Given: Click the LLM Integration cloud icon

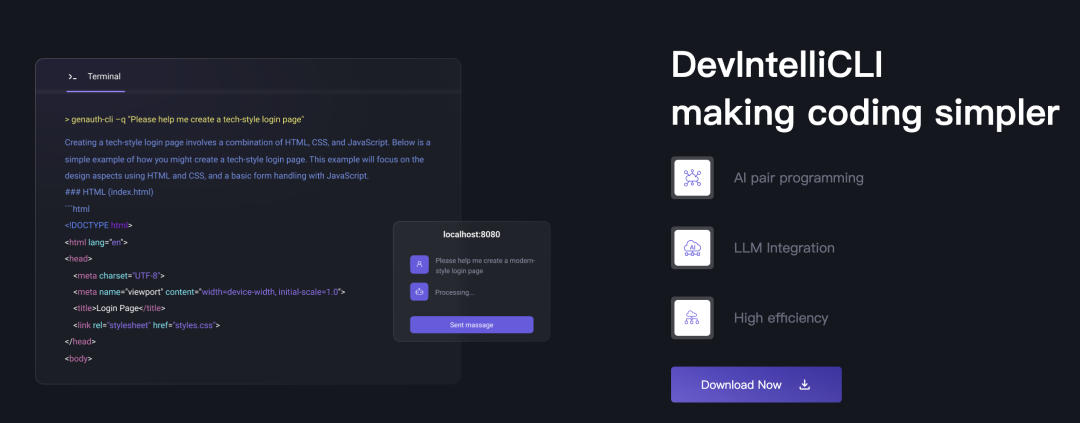Looking at the screenshot, I should pos(692,248).
